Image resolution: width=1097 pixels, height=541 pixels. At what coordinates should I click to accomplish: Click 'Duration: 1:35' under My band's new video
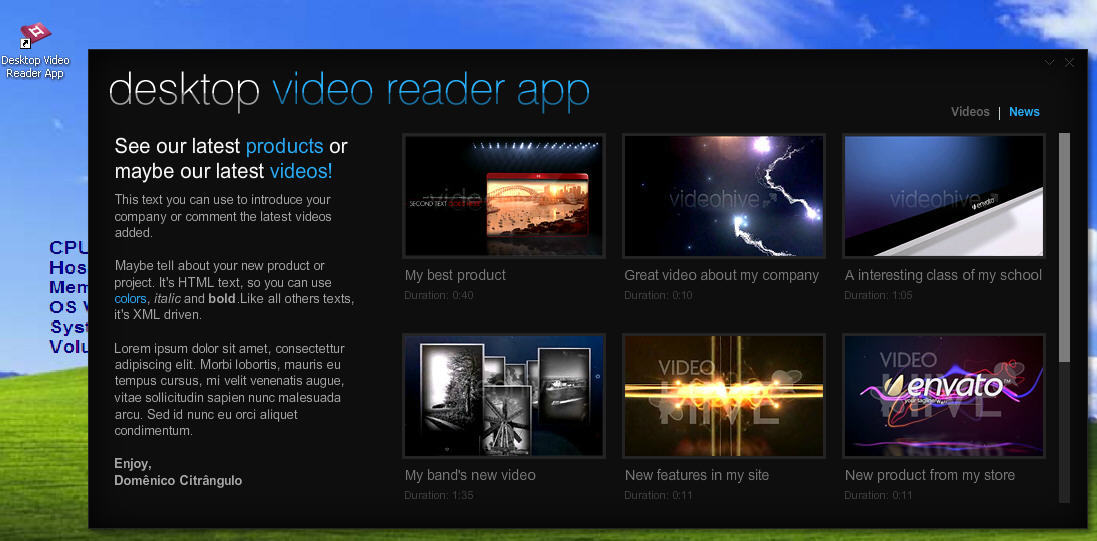click(439, 496)
